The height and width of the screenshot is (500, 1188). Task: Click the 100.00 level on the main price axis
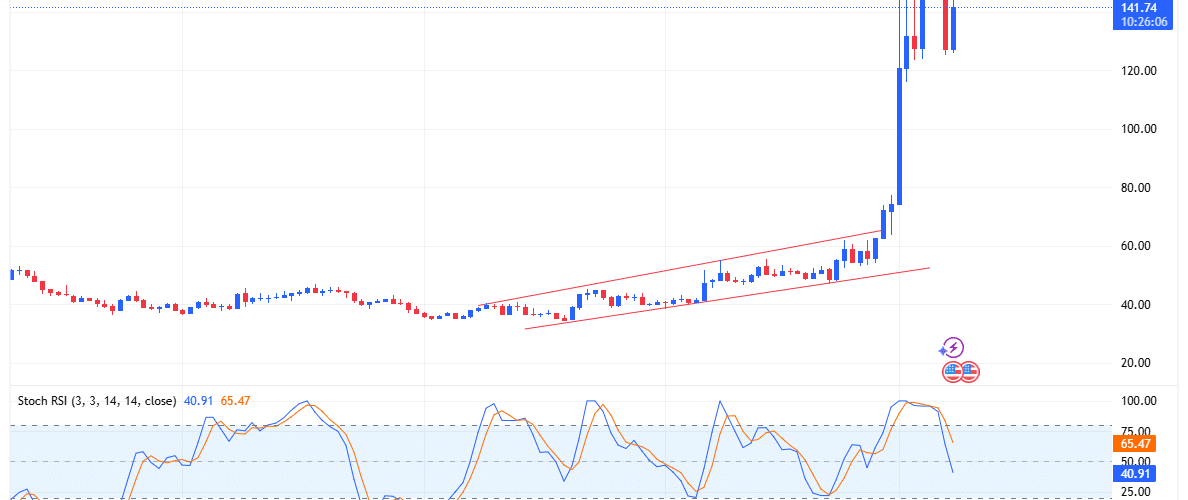(x=1138, y=129)
